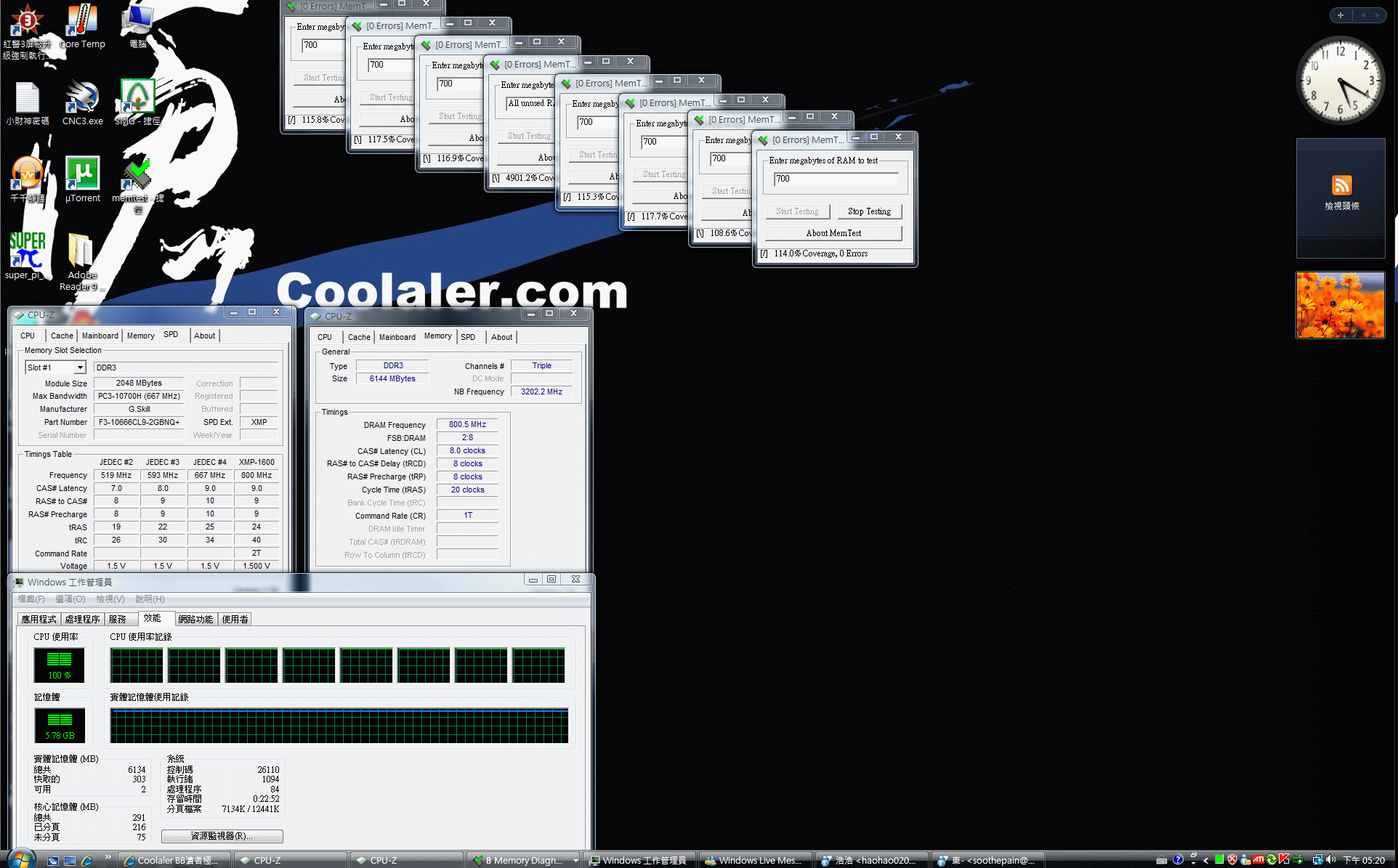Click the network tray icon
This screenshot has height=868, width=1398.
1317,860
